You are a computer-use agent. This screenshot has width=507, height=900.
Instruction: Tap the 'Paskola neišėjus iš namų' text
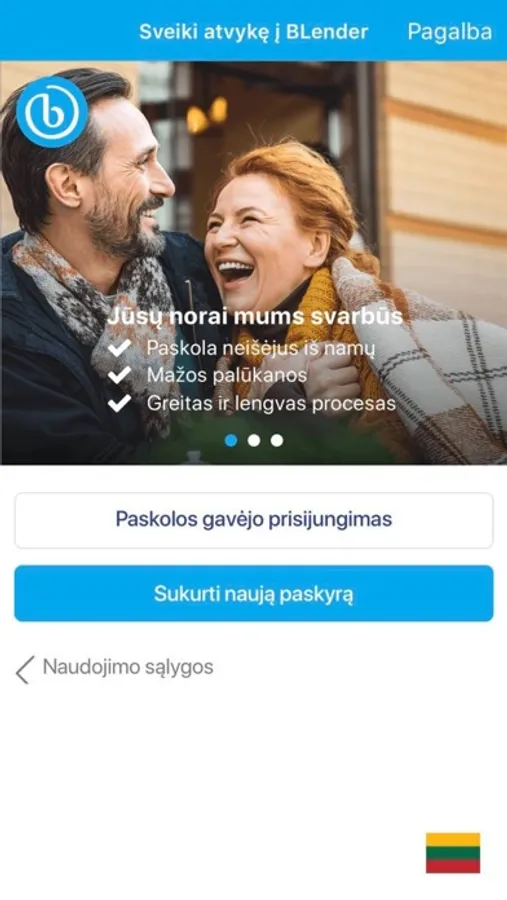(x=261, y=348)
